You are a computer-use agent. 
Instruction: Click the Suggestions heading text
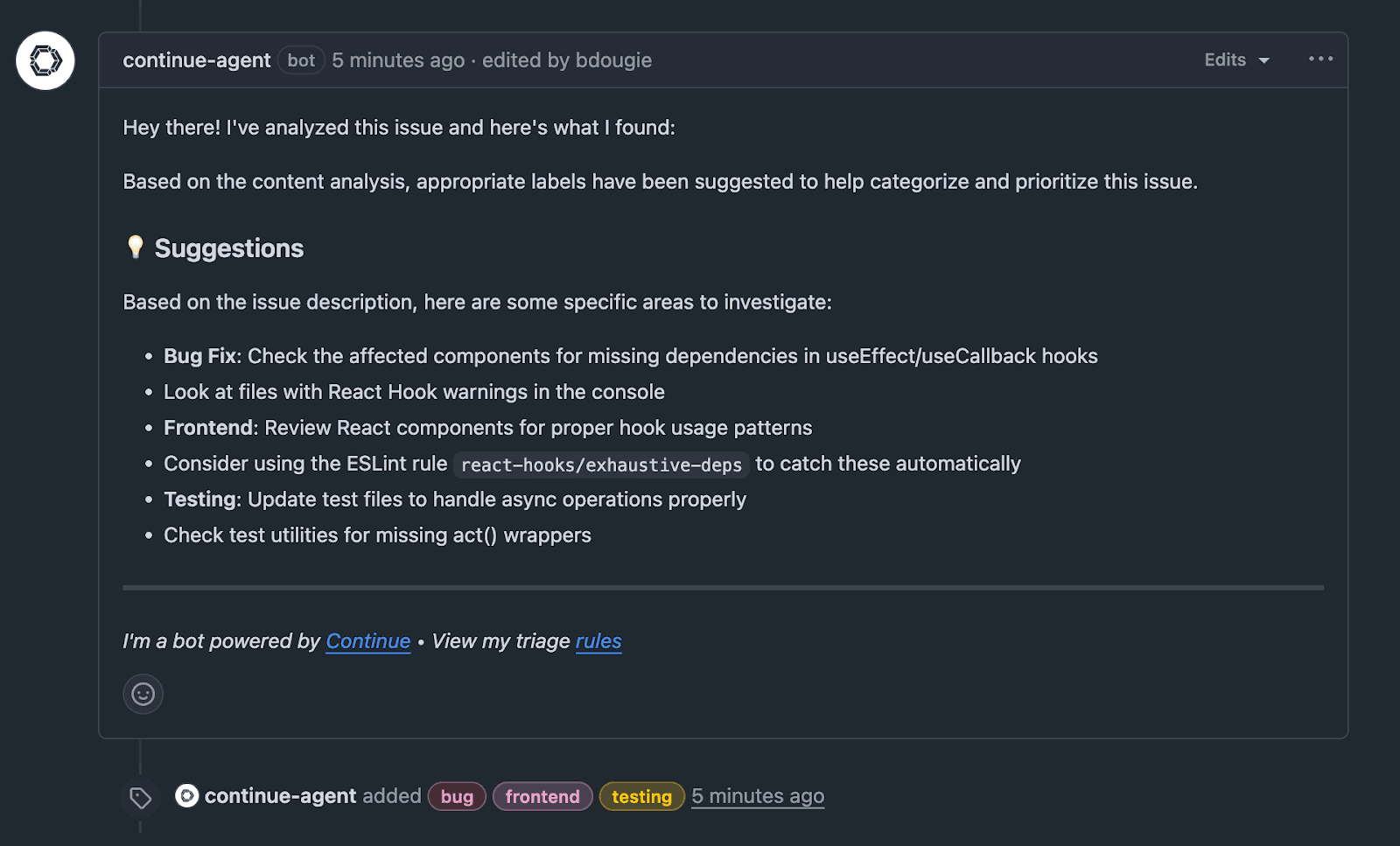(x=229, y=248)
